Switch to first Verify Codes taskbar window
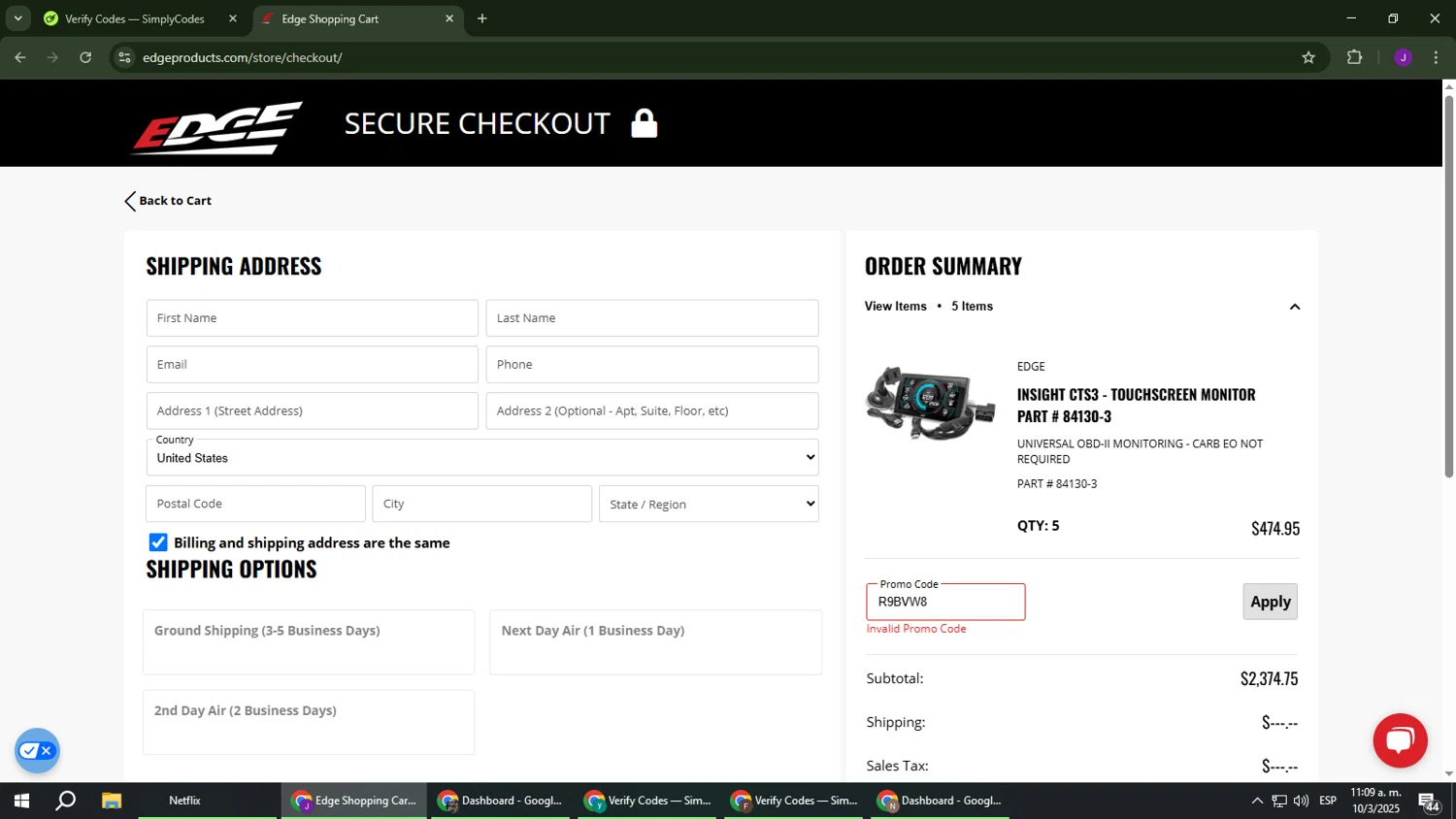 click(648, 801)
